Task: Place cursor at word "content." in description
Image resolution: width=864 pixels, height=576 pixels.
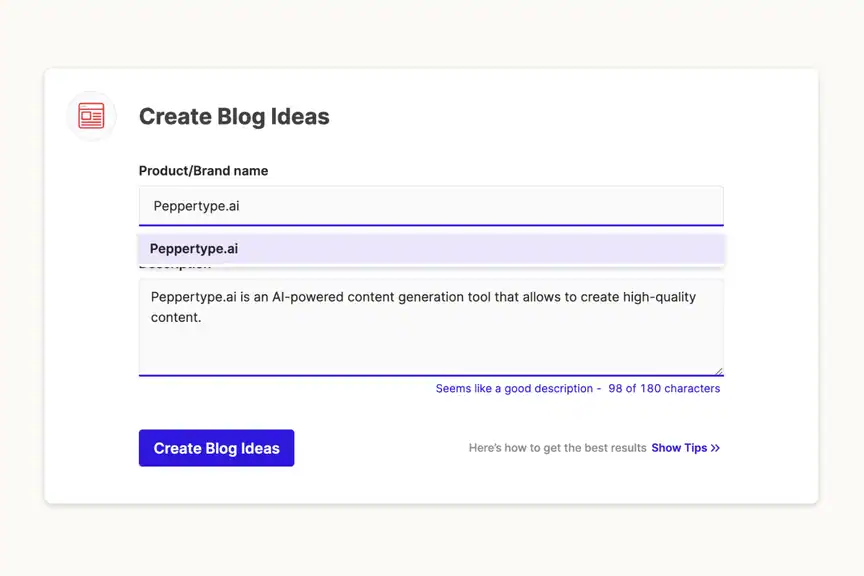Action: pyautogui.click(x=176, y=318)
